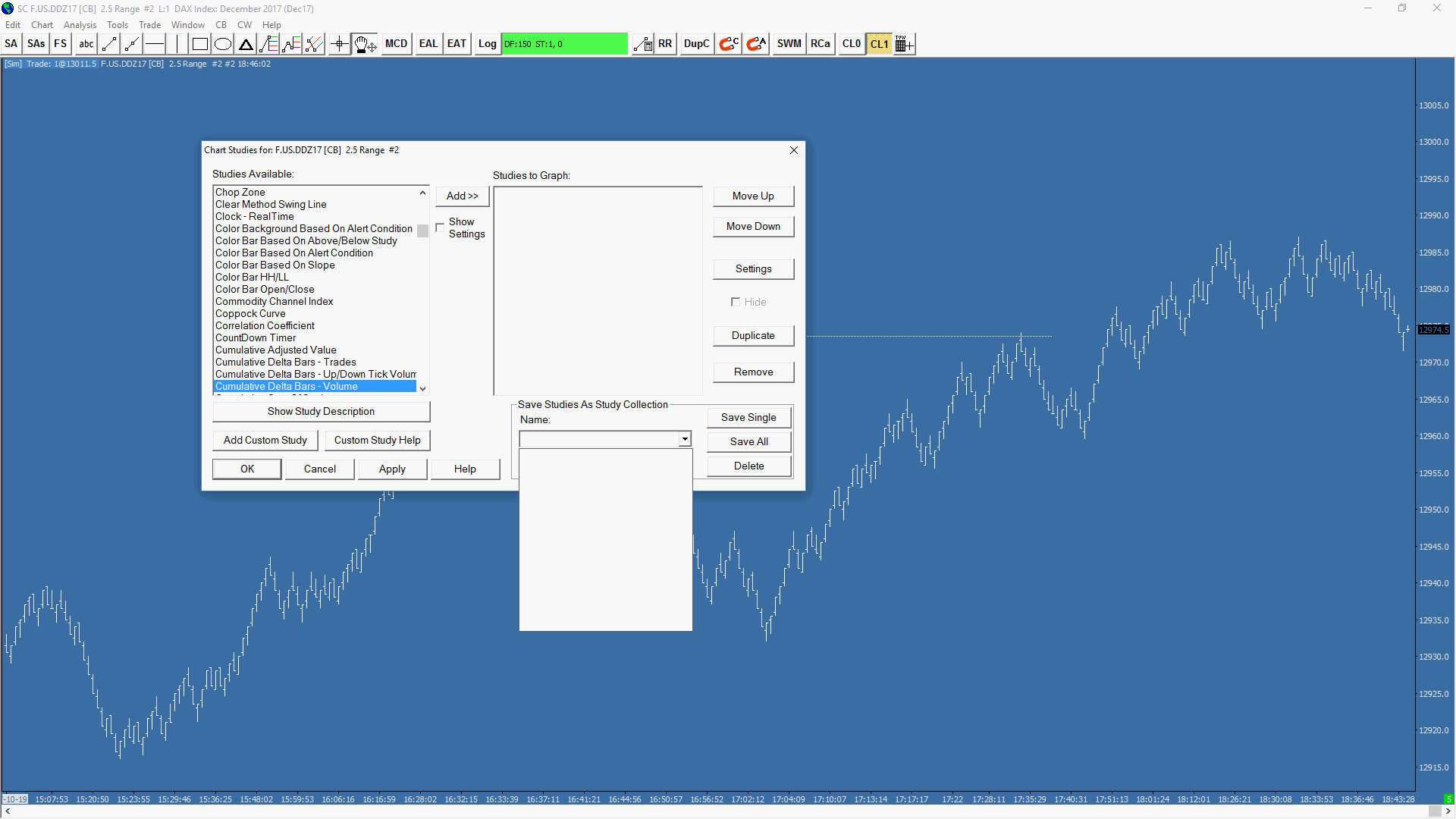This screenshot has height=819, width=1456.
Task: Select the horizontal line drawing tool
Action: click(155, 44)
